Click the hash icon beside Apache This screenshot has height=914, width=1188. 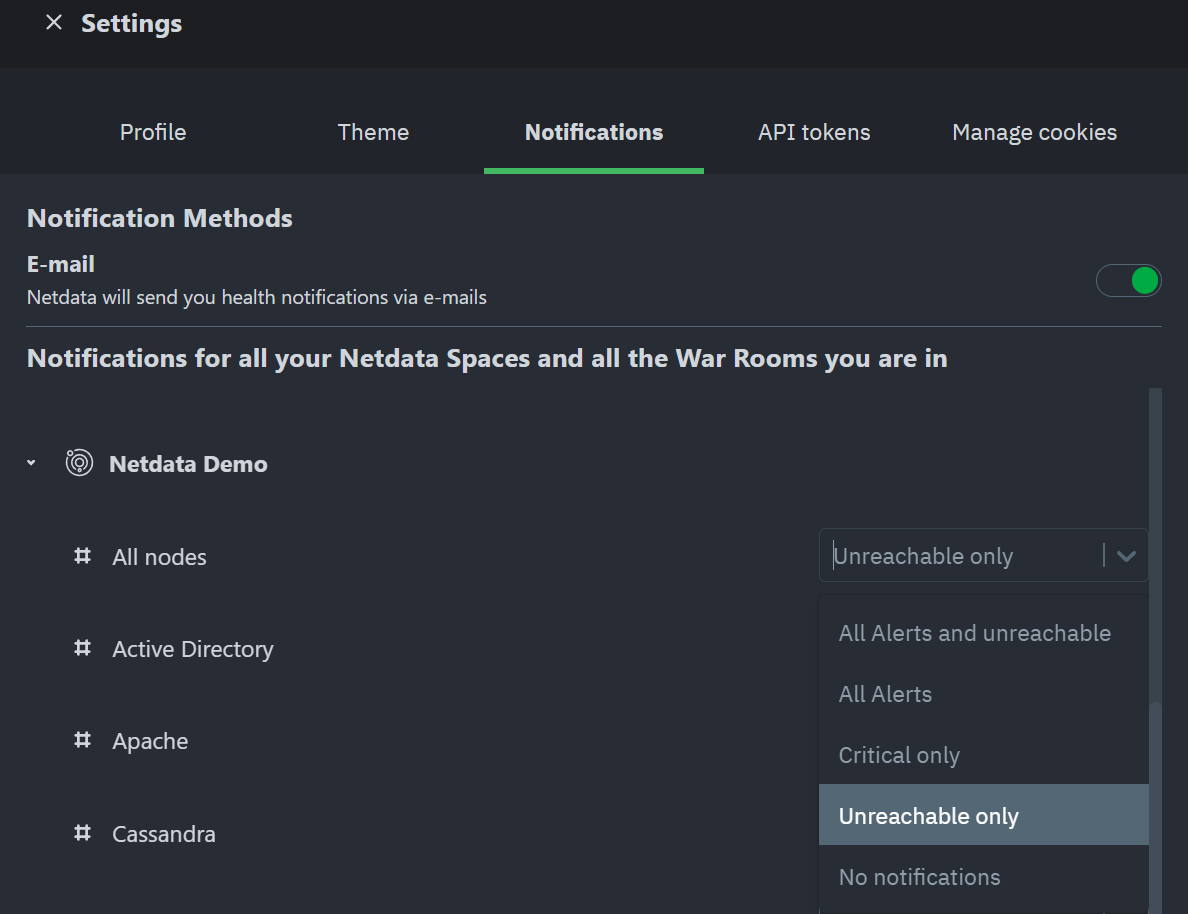pyautogui.click(x=83, y=741)
